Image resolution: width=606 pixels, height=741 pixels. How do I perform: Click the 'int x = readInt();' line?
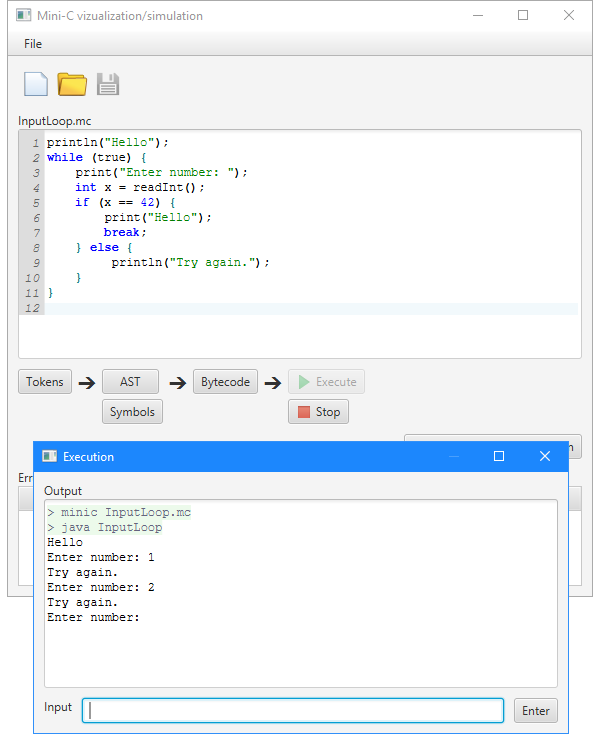click(x=140, y=188)
